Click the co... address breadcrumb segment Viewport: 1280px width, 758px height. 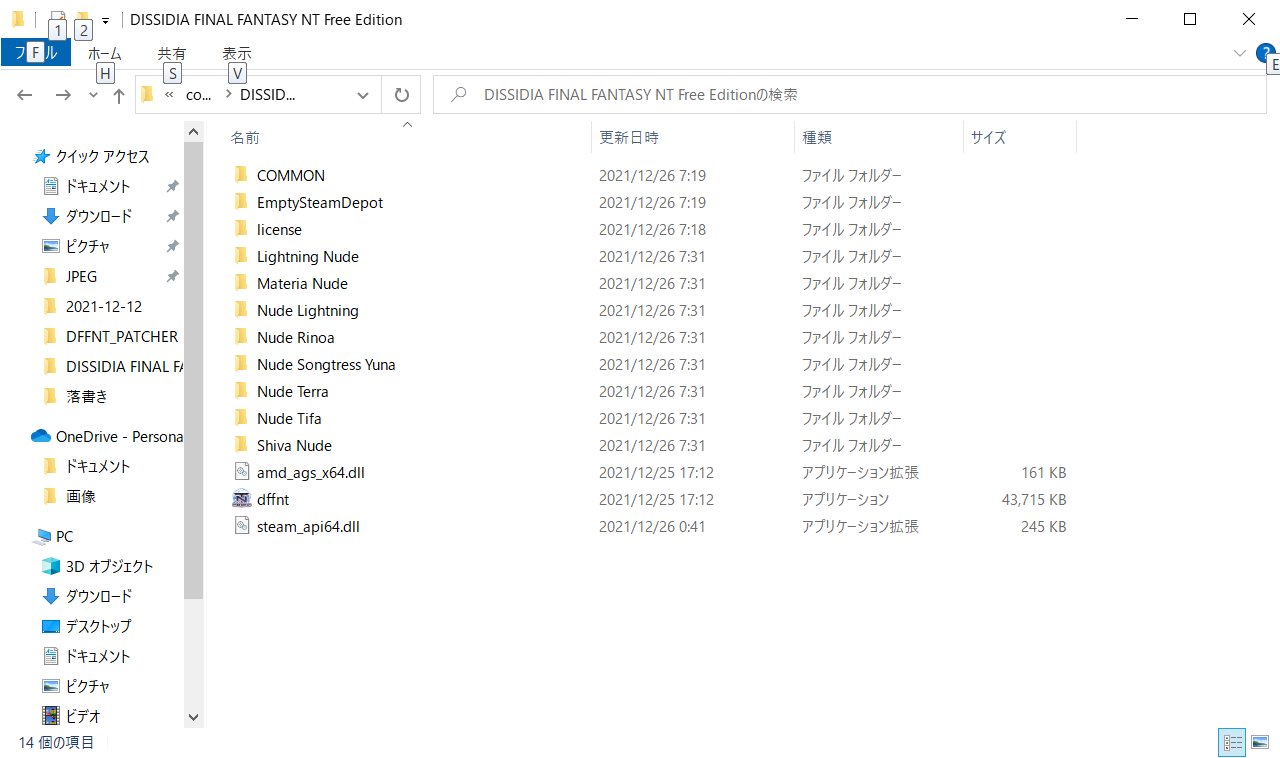point(199,95)
